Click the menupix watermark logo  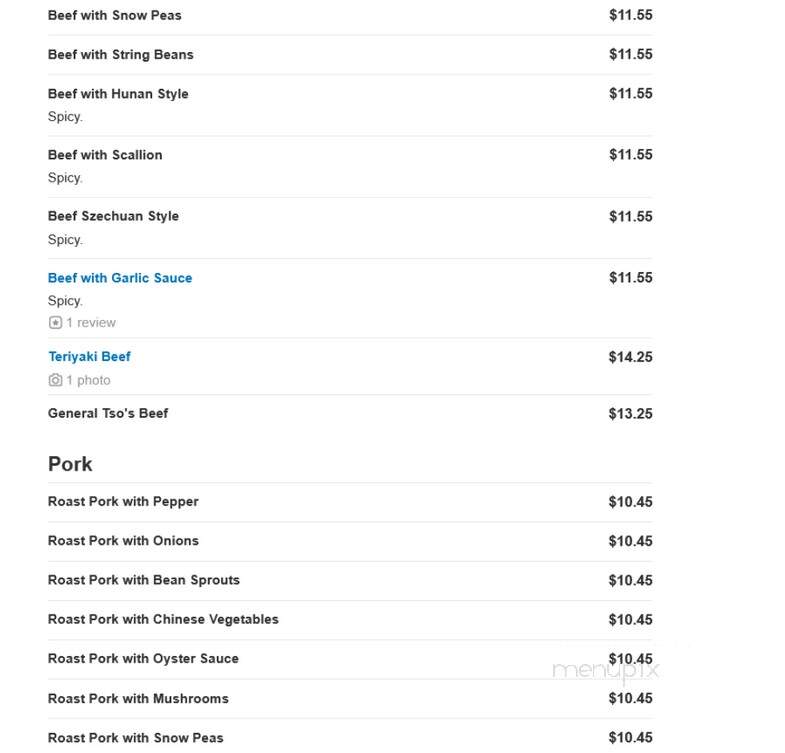(605, 670)
